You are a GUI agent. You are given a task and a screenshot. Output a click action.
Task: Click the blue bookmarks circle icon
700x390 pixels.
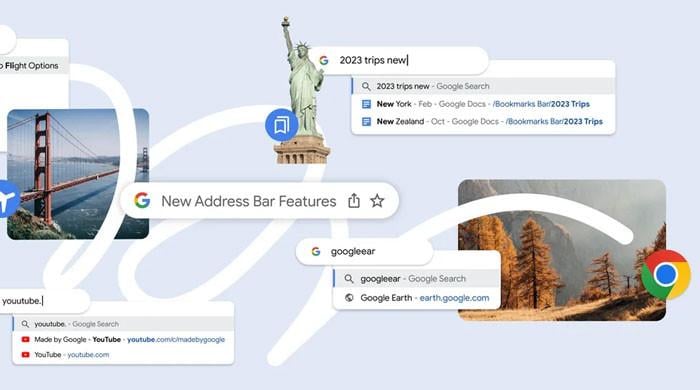(x=281, y=125)
